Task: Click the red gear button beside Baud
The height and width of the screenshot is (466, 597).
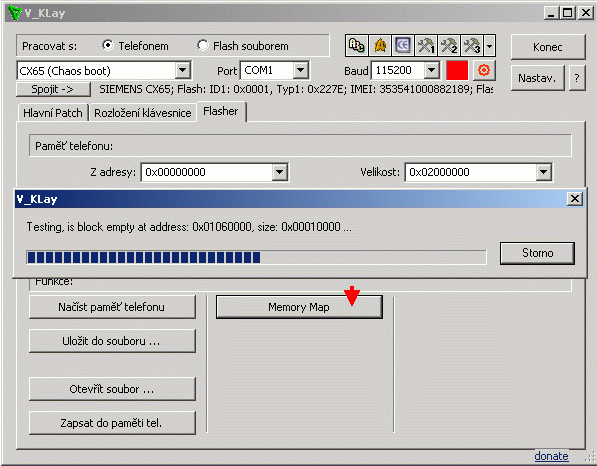Action: coord(484,70)
